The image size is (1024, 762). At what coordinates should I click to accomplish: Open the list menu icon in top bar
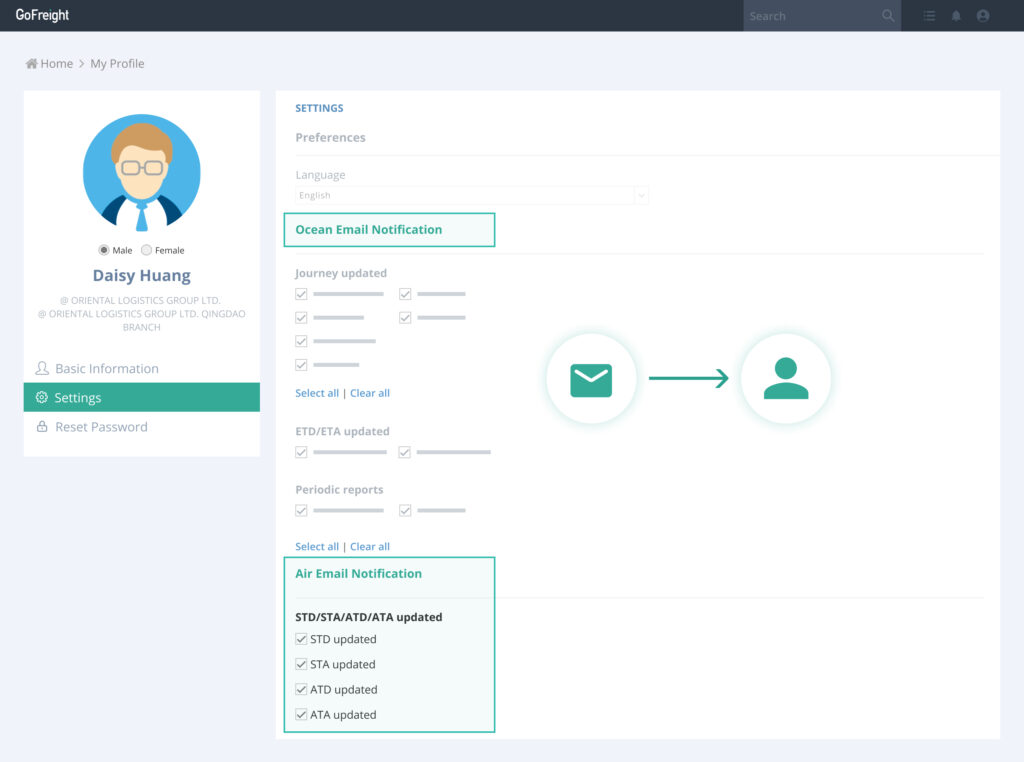pos(929,16)
